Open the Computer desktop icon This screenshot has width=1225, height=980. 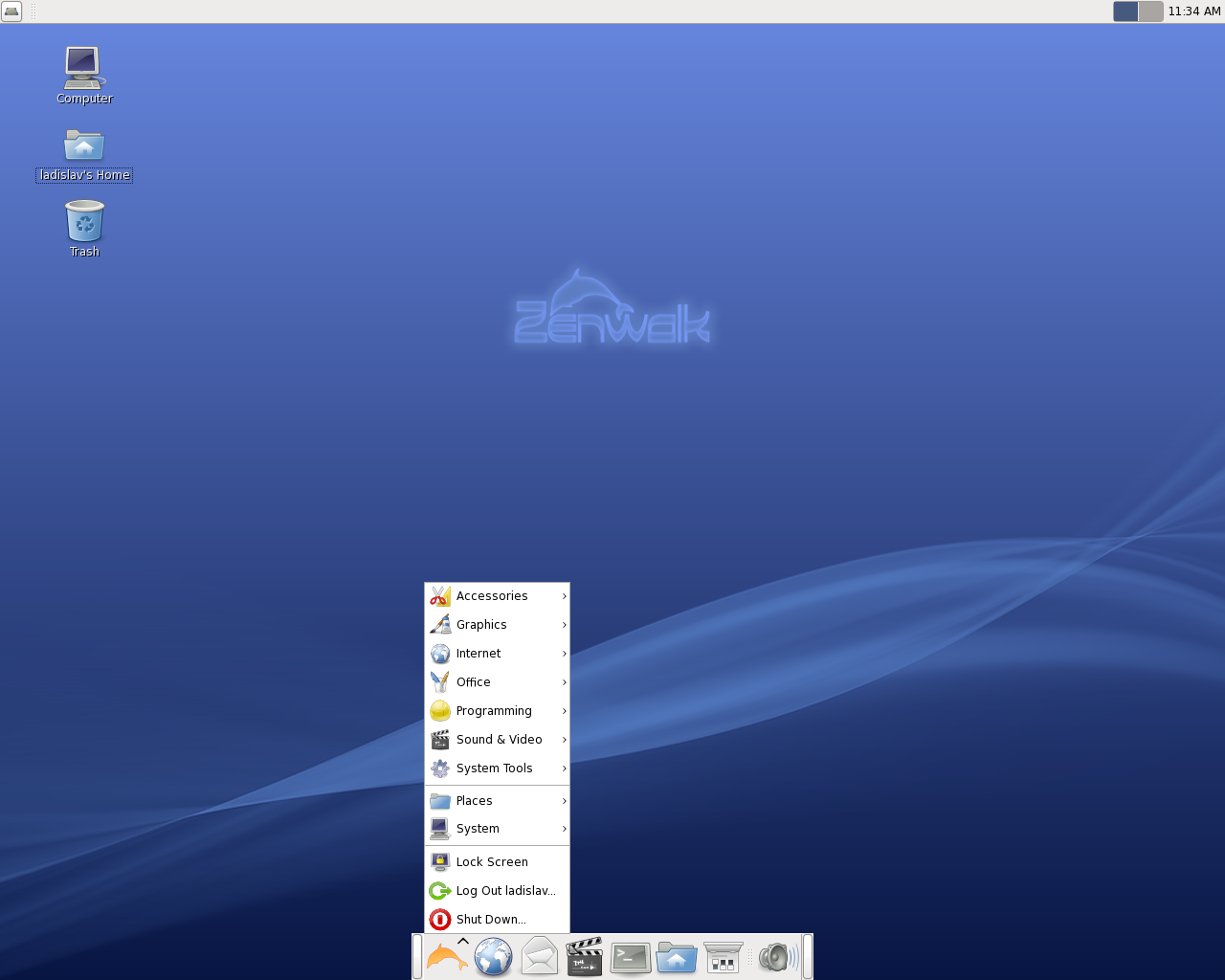click(84, 76)
